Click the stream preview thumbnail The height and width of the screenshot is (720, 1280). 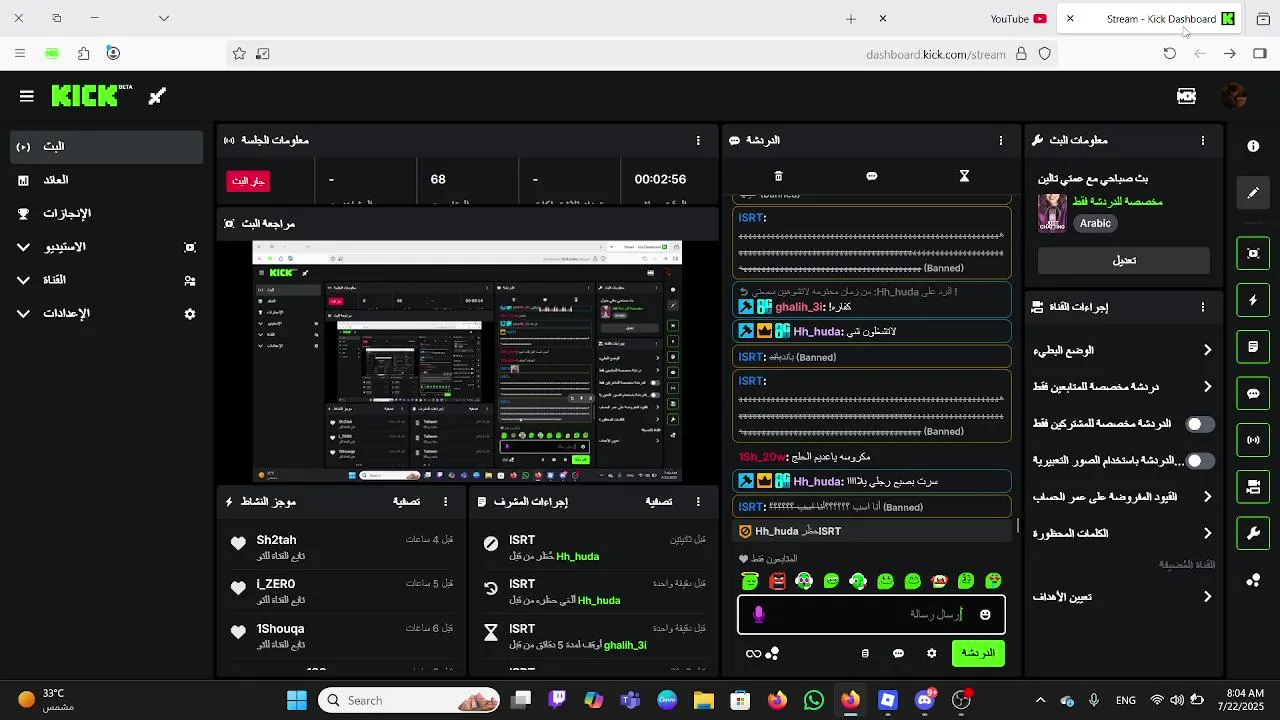467,361
